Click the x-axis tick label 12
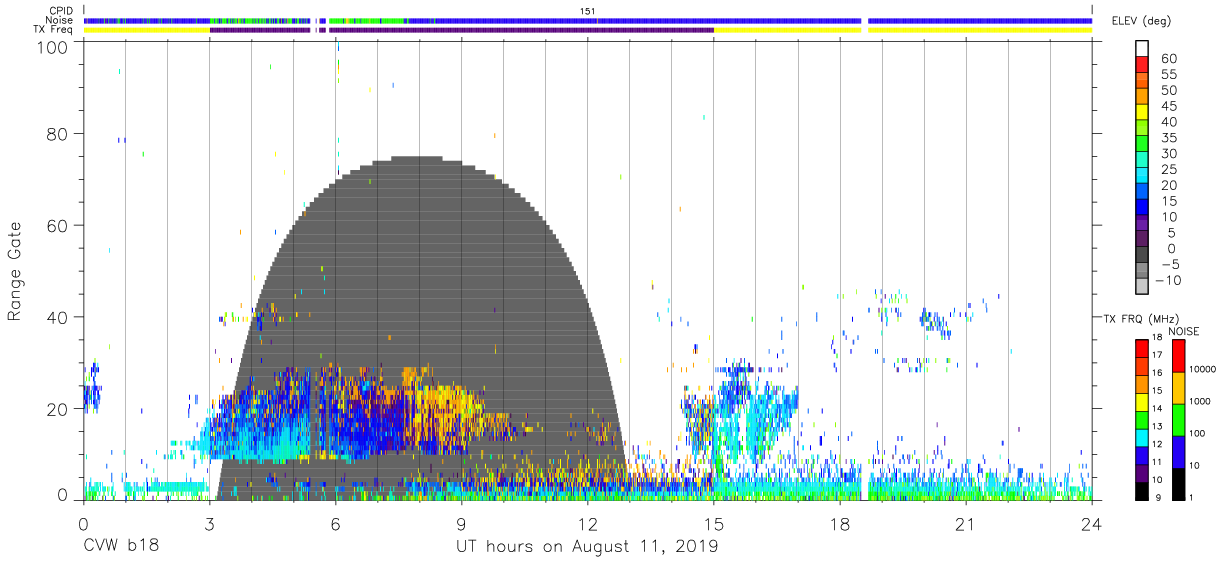Image resolution: width=1228 pixels, height=567 pixels. click(x=587, y=524)
